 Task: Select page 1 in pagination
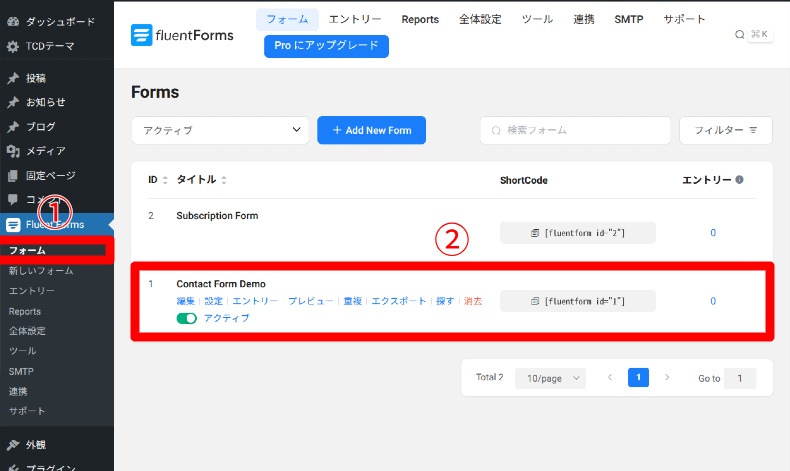tap(638, 377)
